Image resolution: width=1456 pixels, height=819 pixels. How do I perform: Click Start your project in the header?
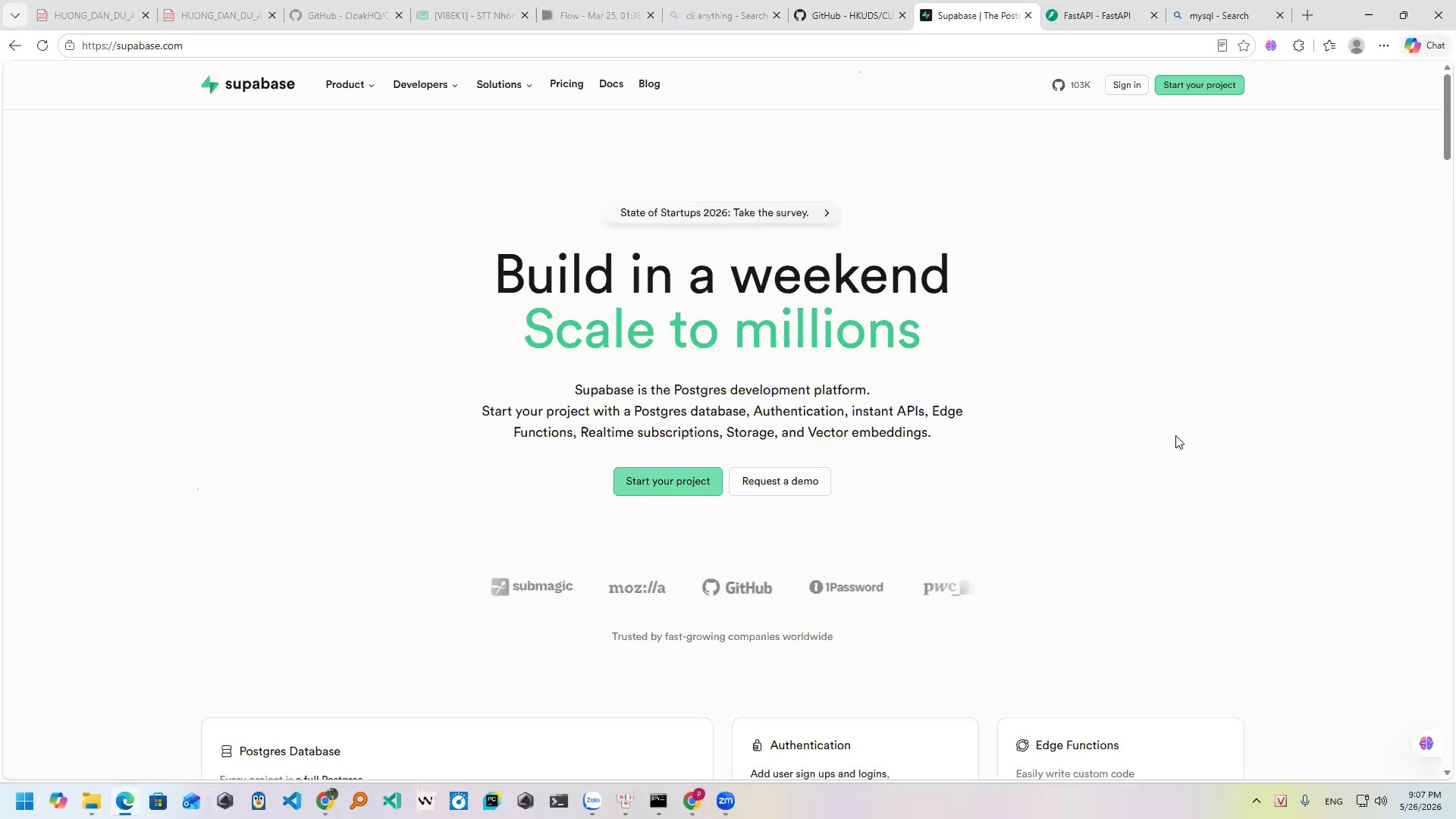(x=1199, y=85)
